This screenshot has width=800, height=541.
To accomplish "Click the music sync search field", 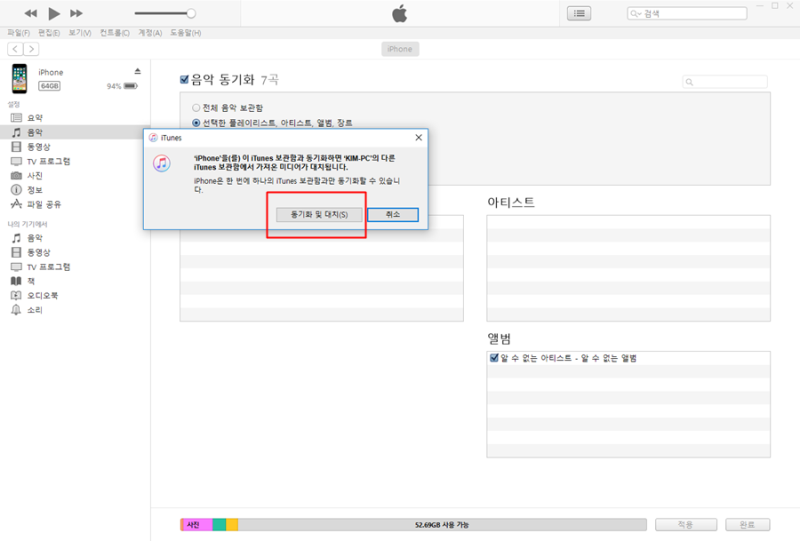I will [725, 82].
